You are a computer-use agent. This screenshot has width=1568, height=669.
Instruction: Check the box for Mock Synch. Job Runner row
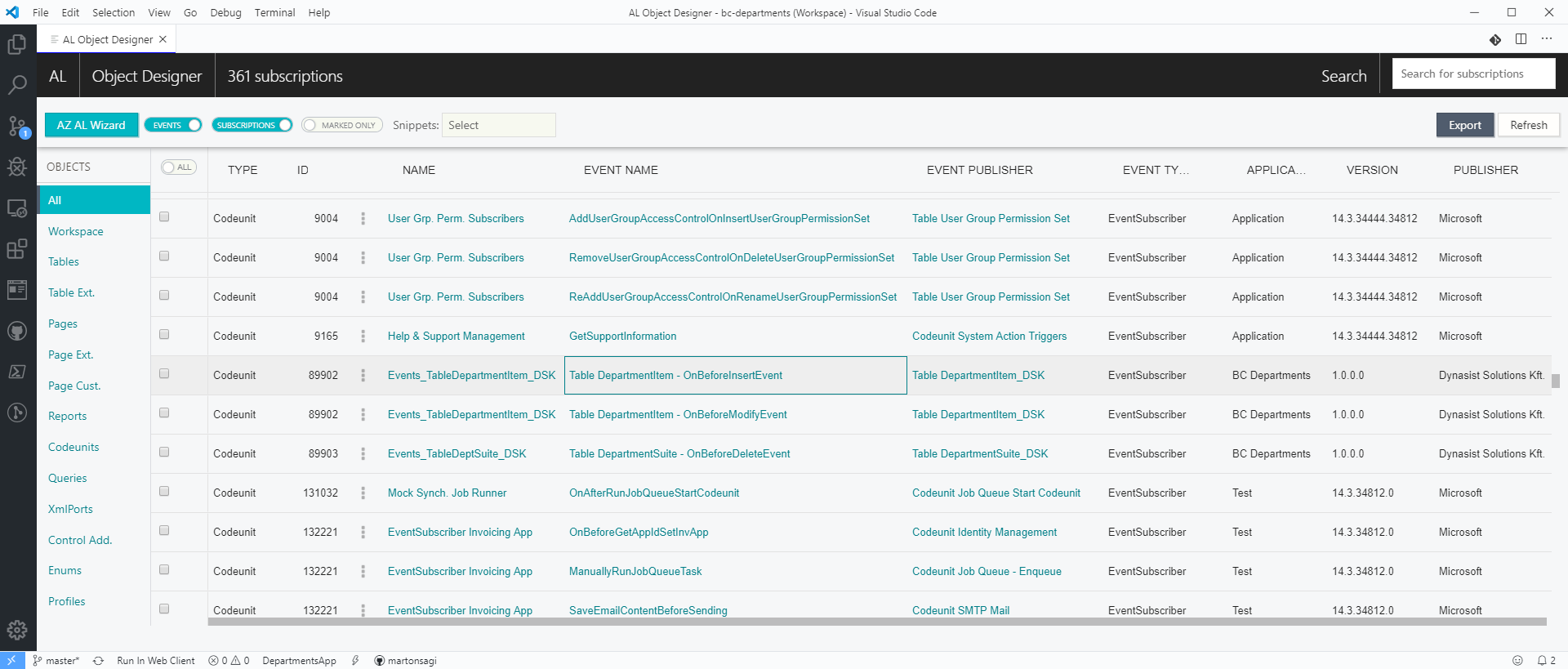[x=164, y=491]
